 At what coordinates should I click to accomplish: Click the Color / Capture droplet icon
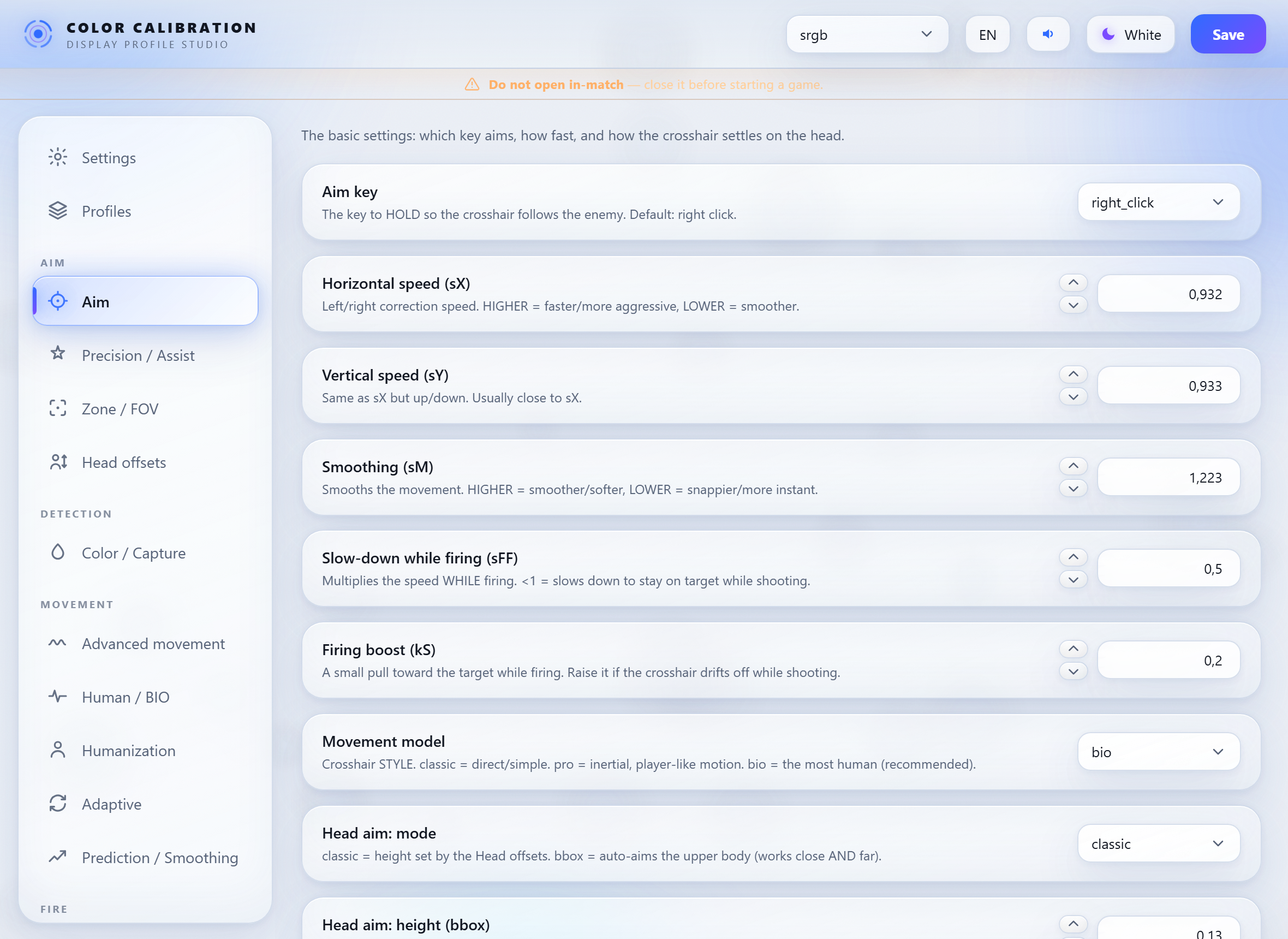click(x=57, y=552)
